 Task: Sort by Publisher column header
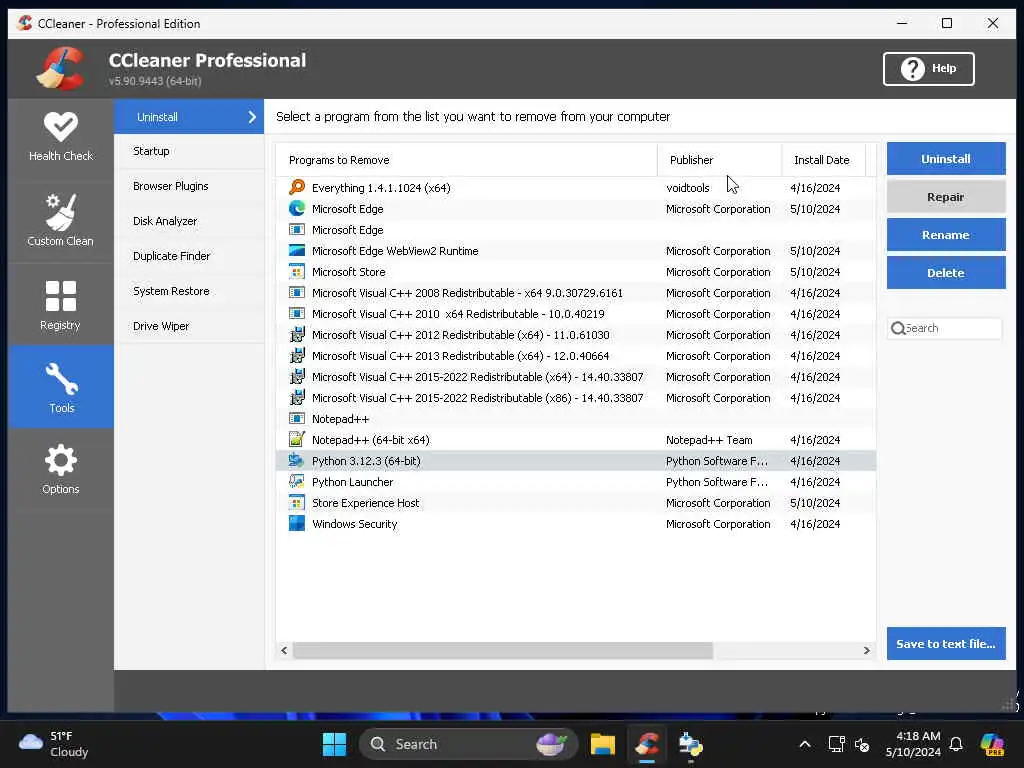pos(719,160)
